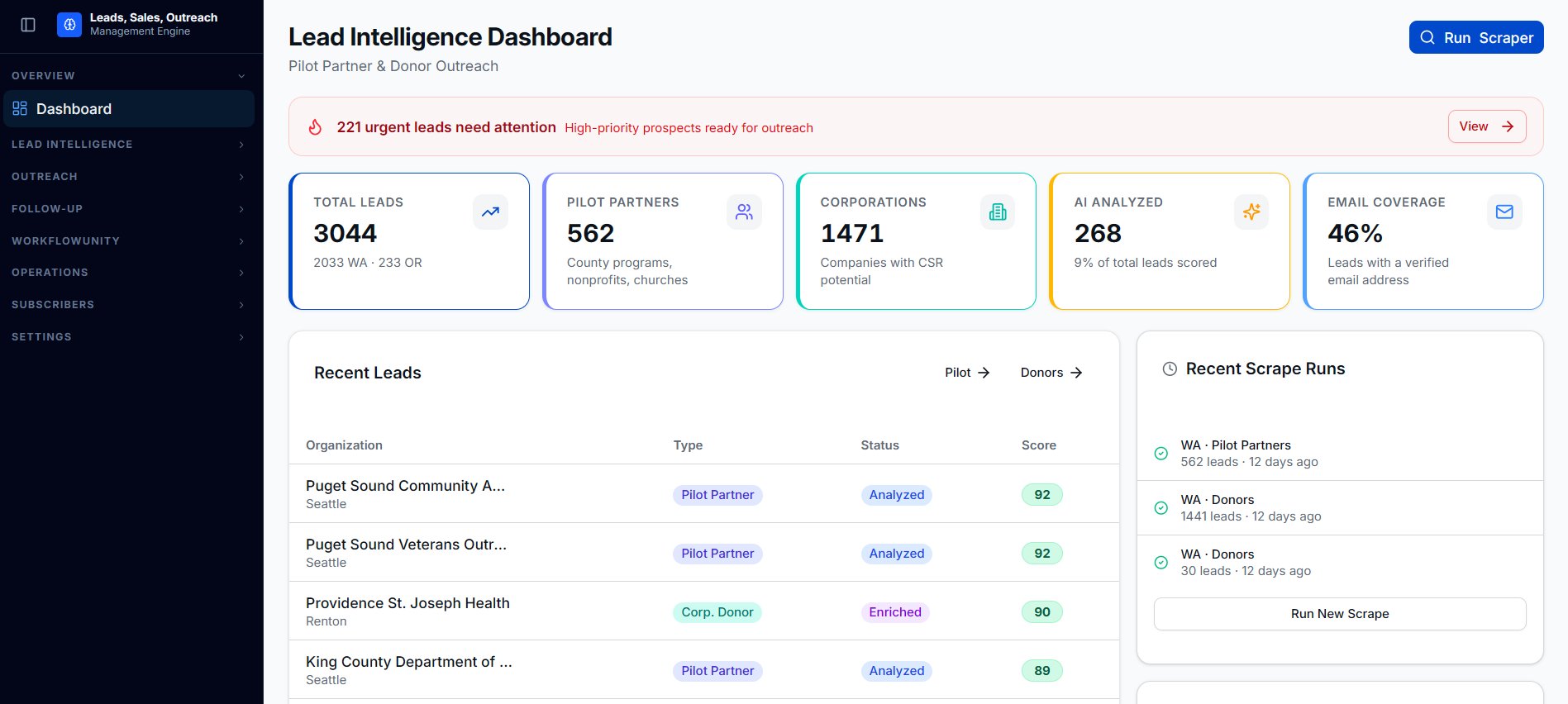1568x704 pixels.
Task: Collapse the Overview section
Action: [128, 75]
